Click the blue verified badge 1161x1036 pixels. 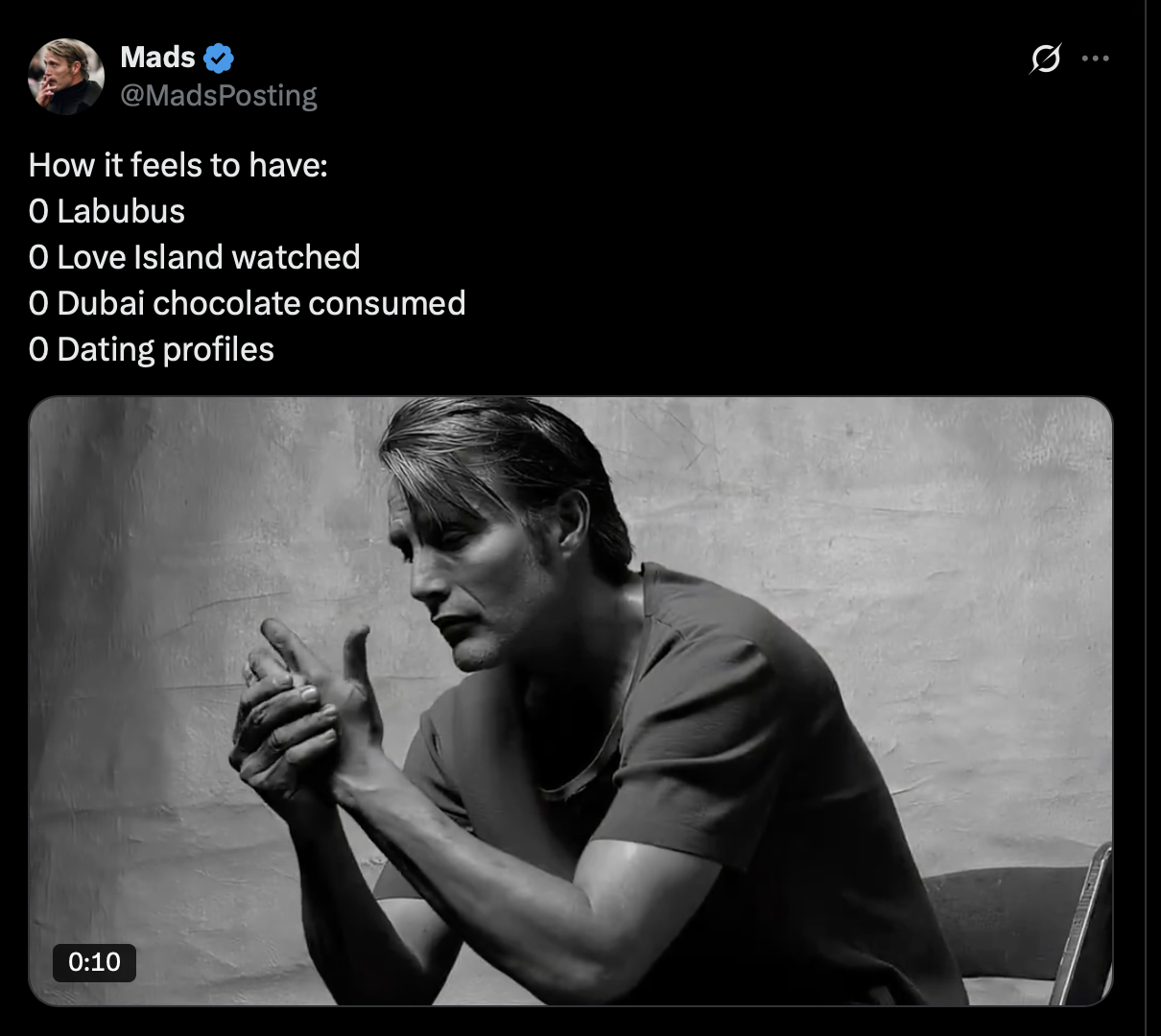220,59
